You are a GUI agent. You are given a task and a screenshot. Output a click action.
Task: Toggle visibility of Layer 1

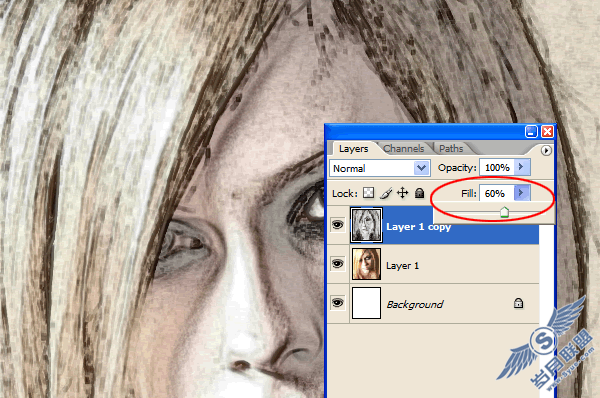pos(338,264)
